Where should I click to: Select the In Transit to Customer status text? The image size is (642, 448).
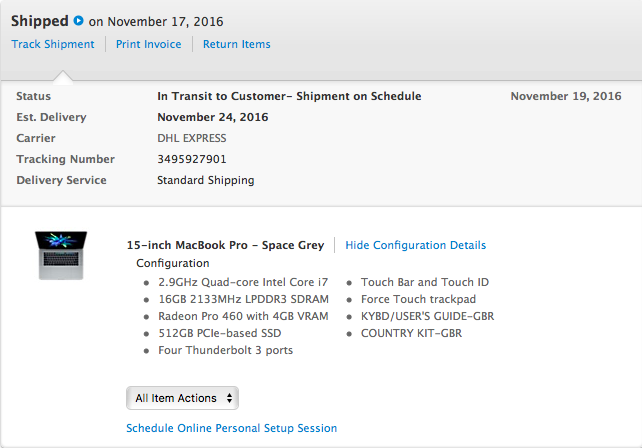point(289,96)
